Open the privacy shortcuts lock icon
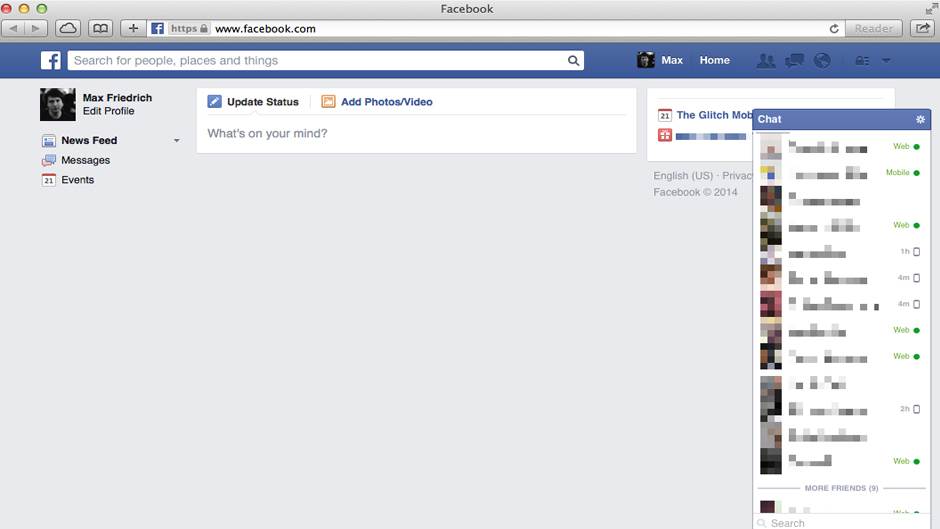 [861, 61]
